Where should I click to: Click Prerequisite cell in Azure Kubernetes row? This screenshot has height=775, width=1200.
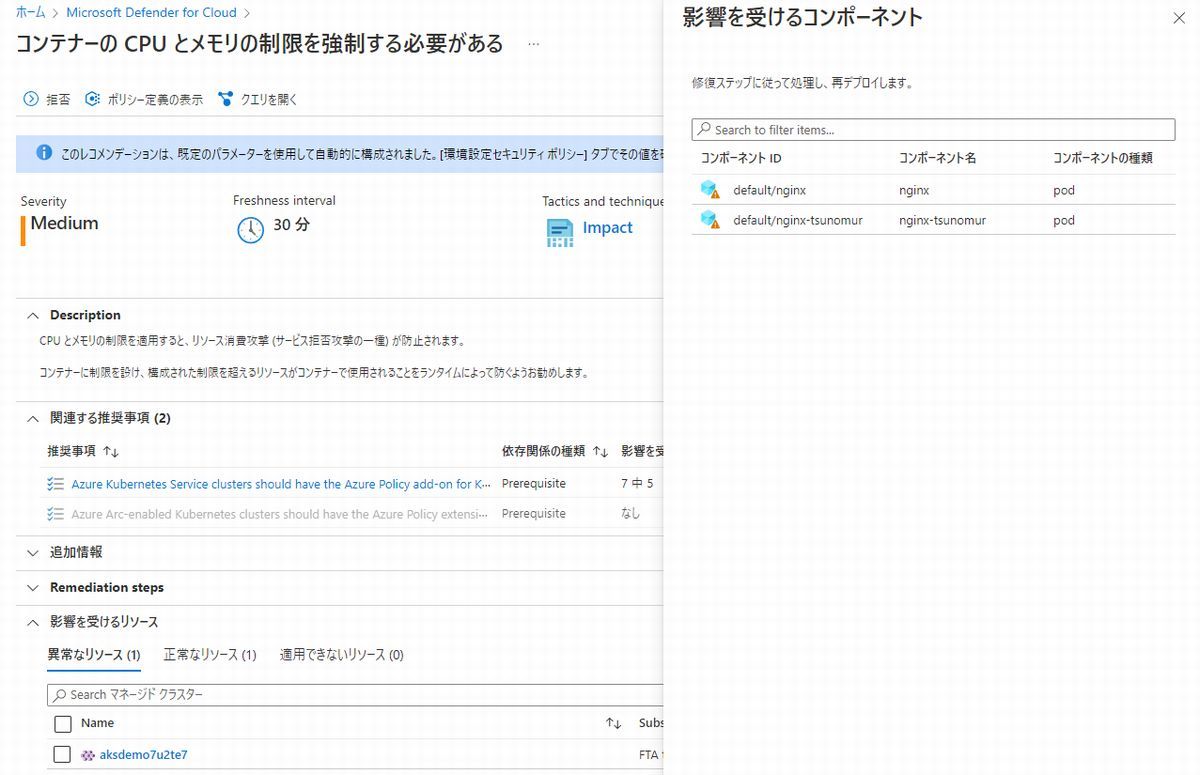point(534,484)
